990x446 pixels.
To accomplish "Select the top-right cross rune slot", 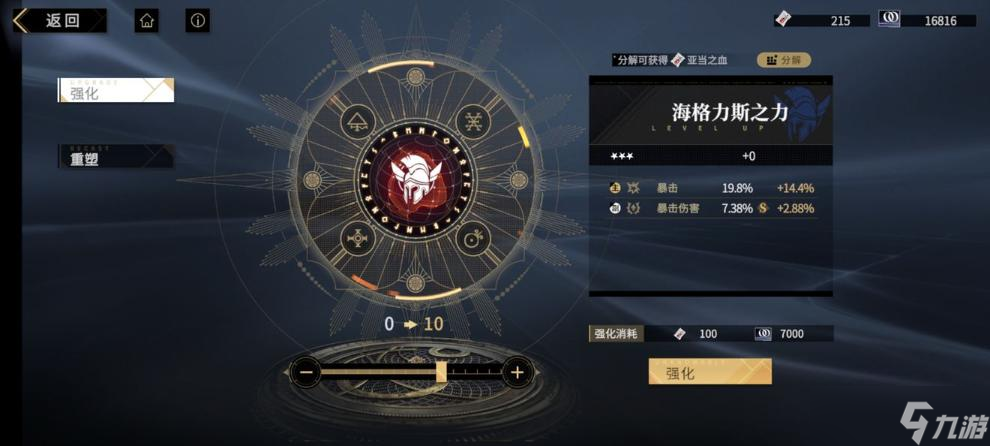I will [x=473, y=121].
